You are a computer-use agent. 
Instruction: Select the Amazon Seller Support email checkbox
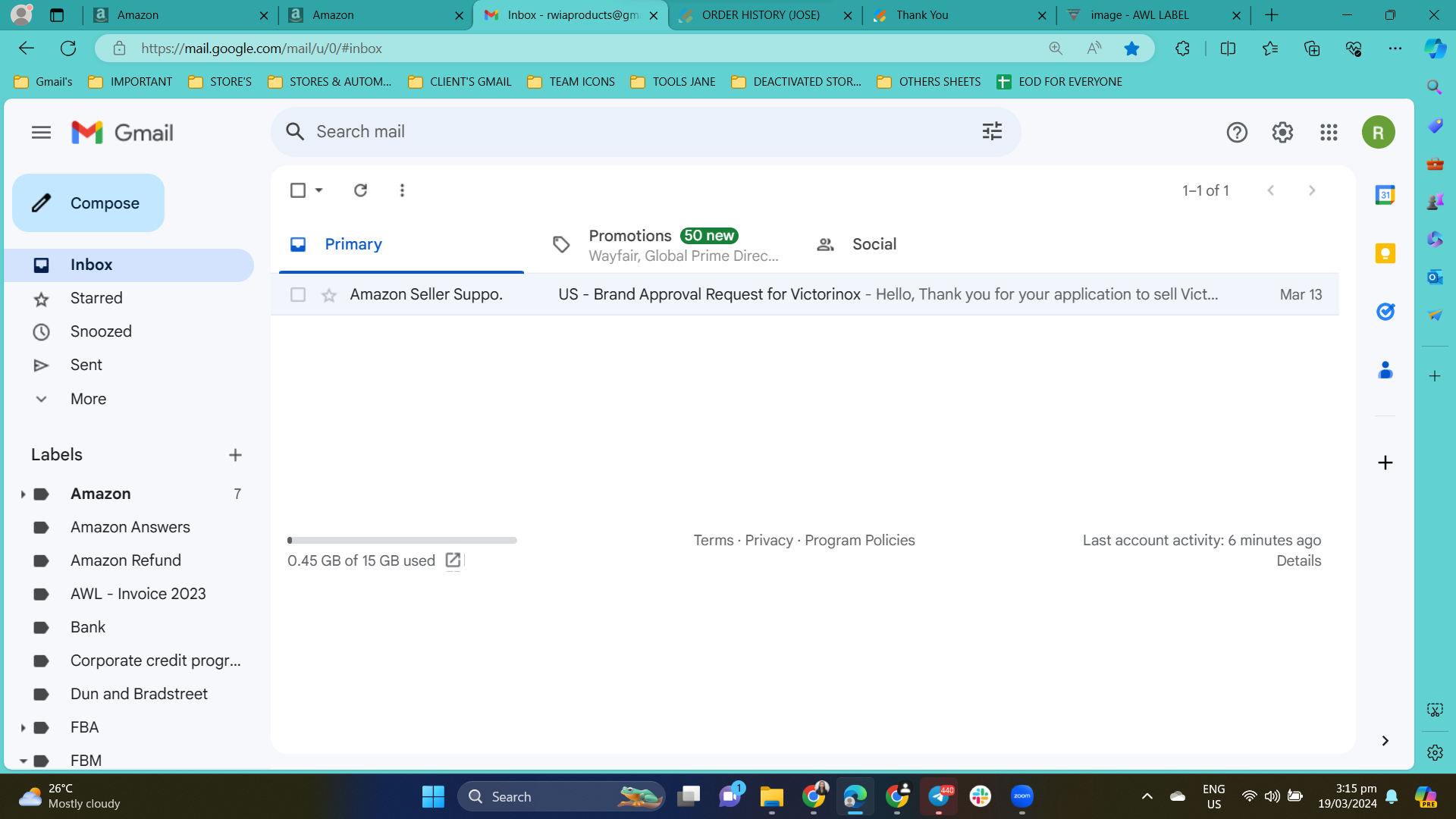click(298, 294)
